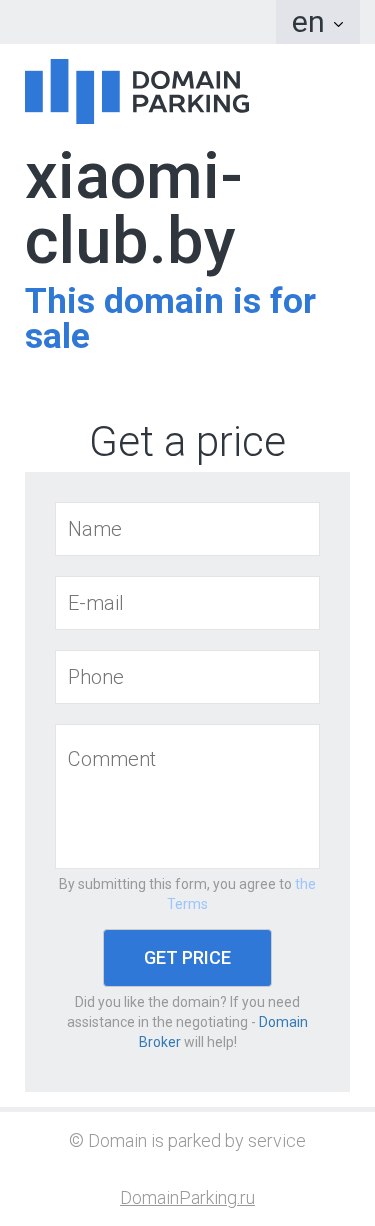Focus the Phone input field
The width and height of the screenshot is (375, 1226).
coord(187,677)
